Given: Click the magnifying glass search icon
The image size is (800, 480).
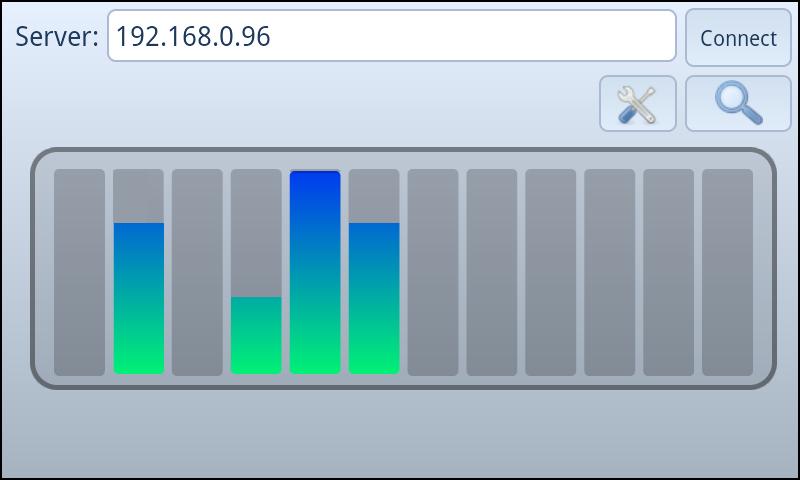Looking at the screenshot, I should [738, 104].
